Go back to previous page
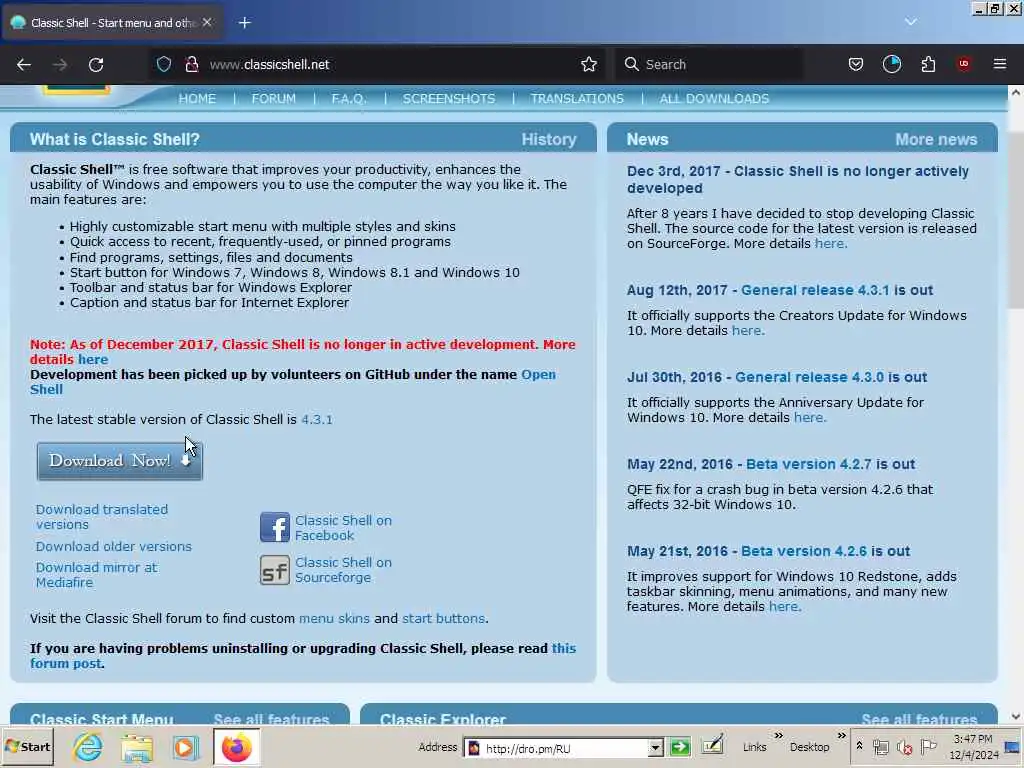 coord(24,65)
